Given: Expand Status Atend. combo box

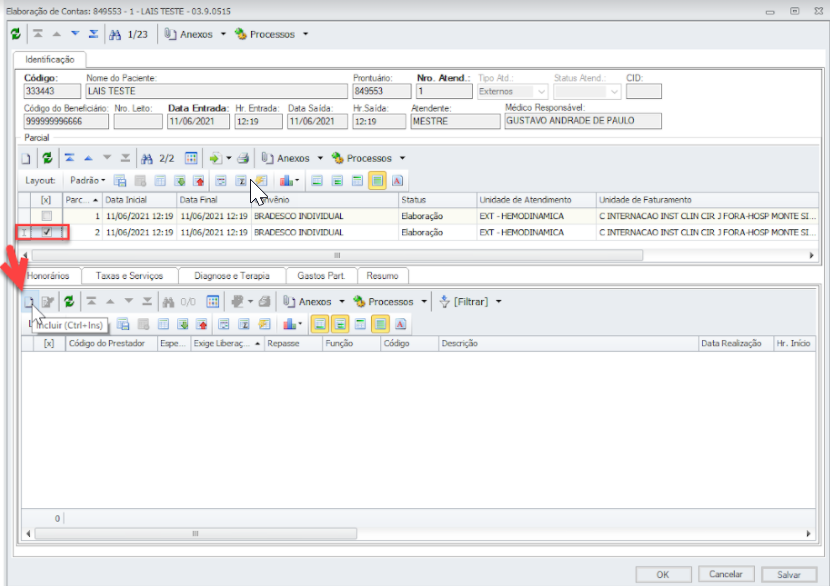Looking at the screenshot, I should tap(614, 92).
